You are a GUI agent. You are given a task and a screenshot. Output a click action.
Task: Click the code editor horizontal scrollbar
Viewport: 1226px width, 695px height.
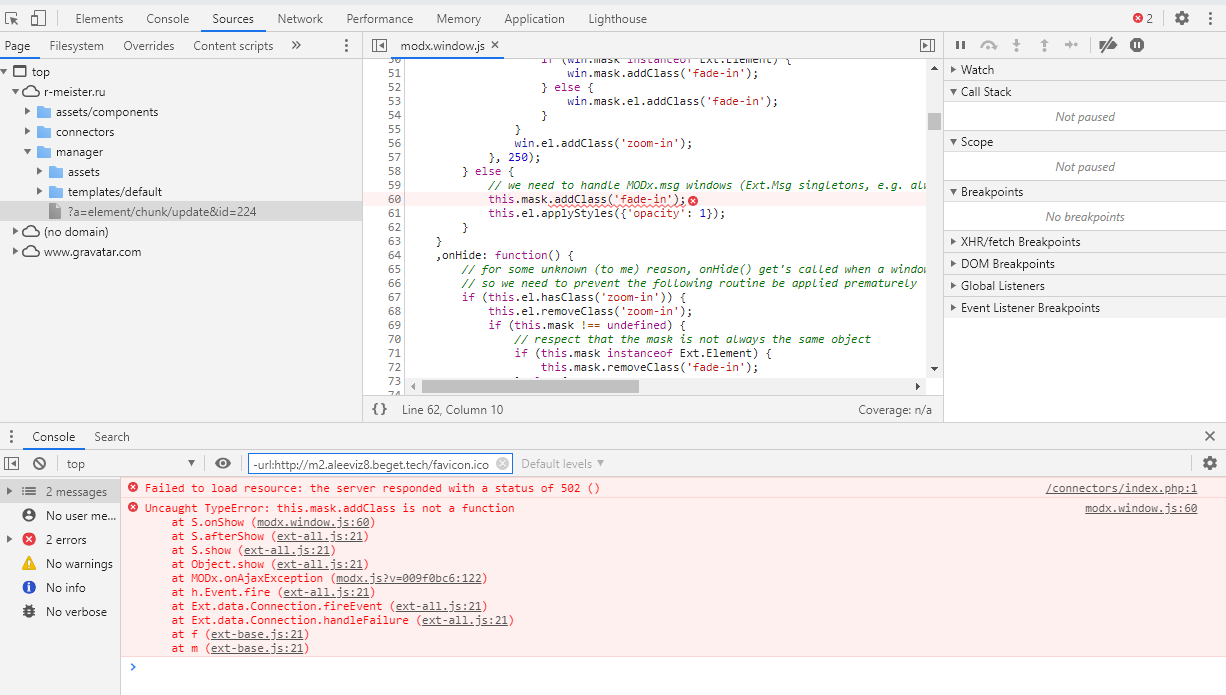[530, 386]
